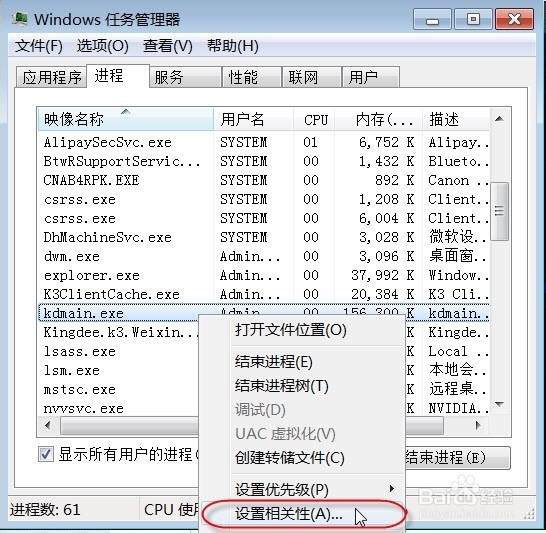Click the 进程数: 61 status bar entry
Image resolution: width=546 pixels, height=533 pixels.
(45, 510)
